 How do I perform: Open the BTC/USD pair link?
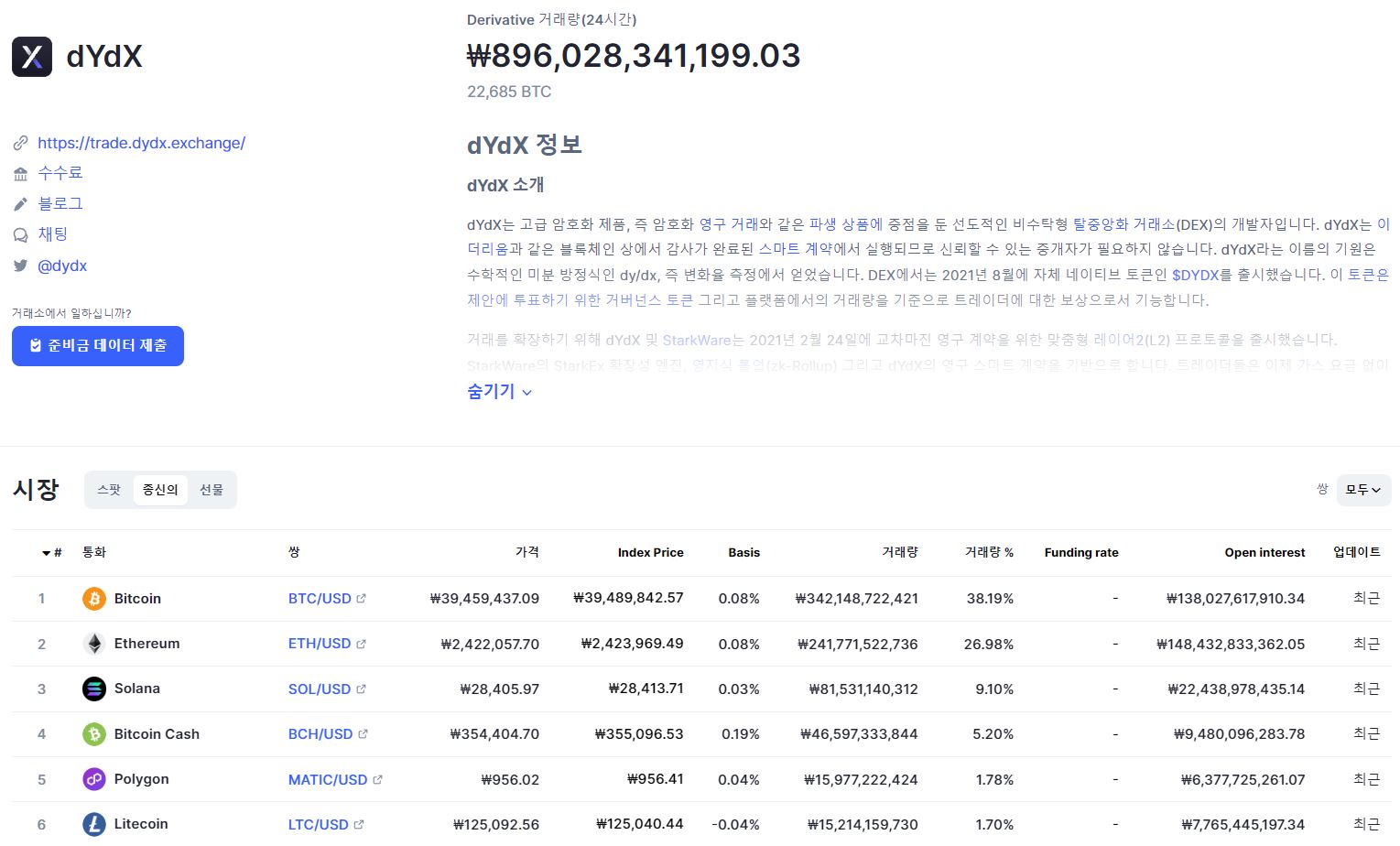[320, 599]
